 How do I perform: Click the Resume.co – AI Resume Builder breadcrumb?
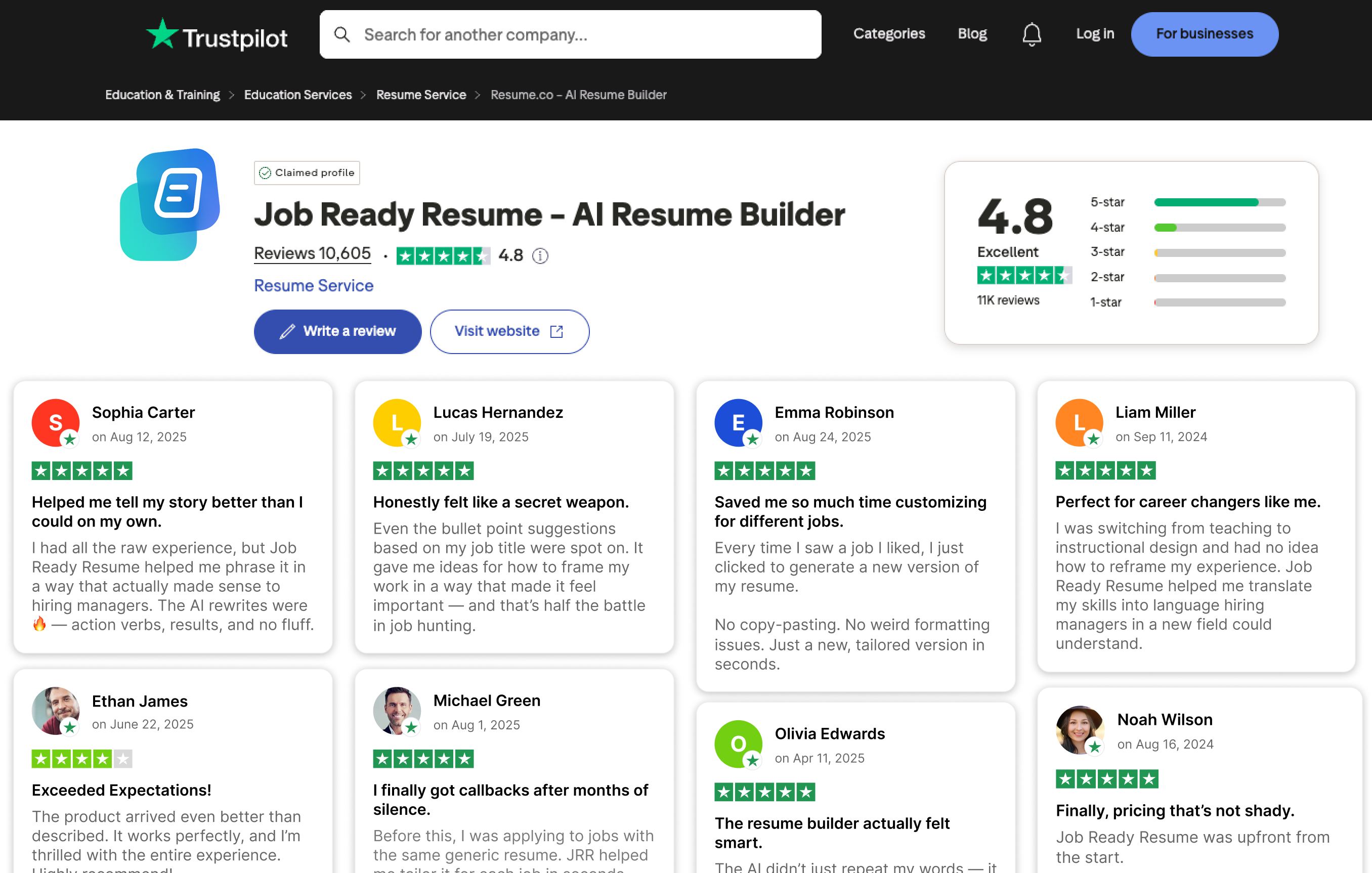[x=578, y=95]
